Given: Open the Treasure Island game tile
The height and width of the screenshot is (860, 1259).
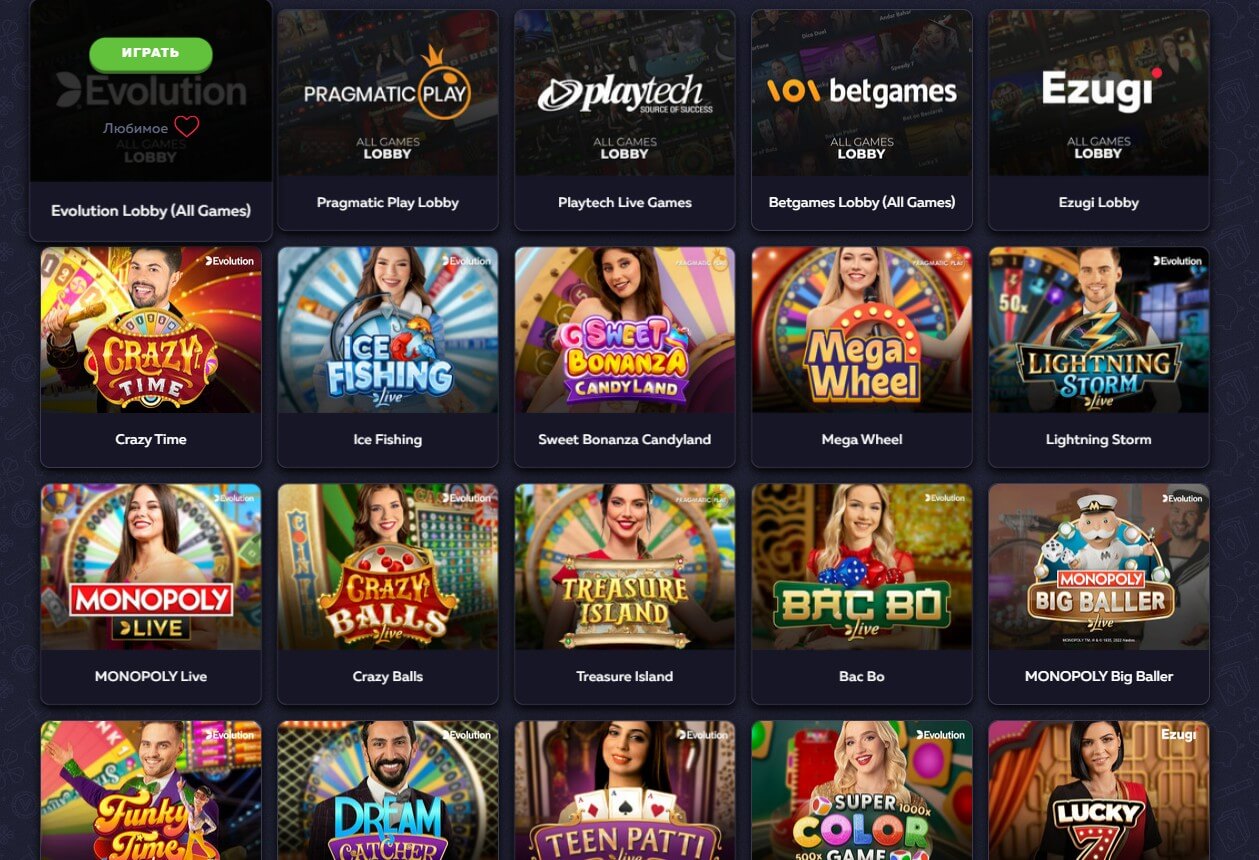Looking at the screenshot, I should [624, 594].
